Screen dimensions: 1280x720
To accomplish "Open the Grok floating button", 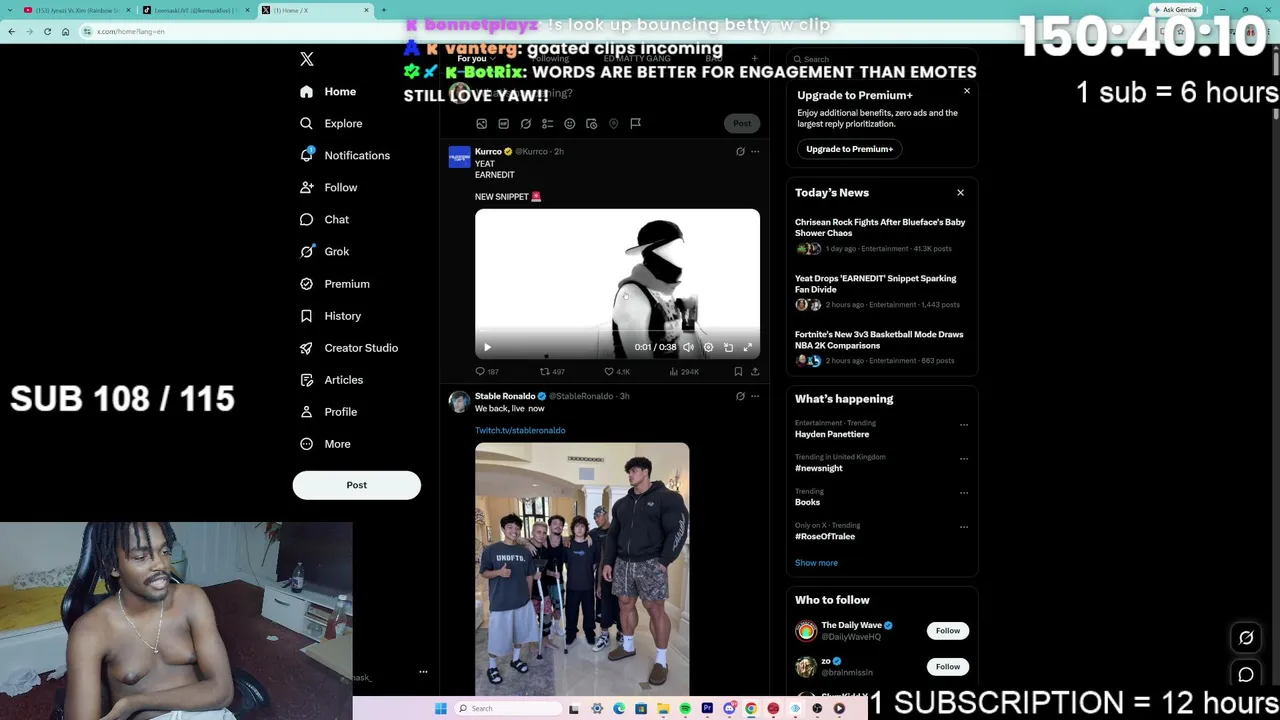I will 1246,638.
